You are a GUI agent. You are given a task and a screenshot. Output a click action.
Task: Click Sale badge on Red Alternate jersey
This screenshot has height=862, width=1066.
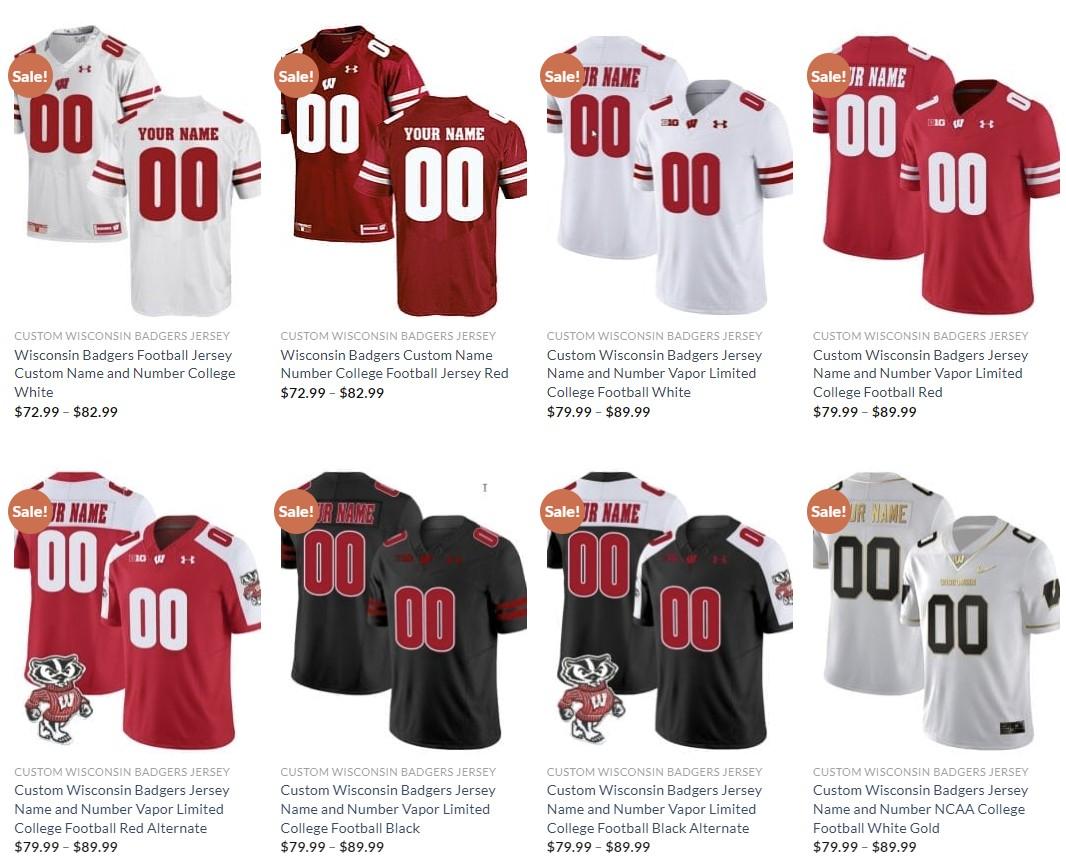(30, 511)
